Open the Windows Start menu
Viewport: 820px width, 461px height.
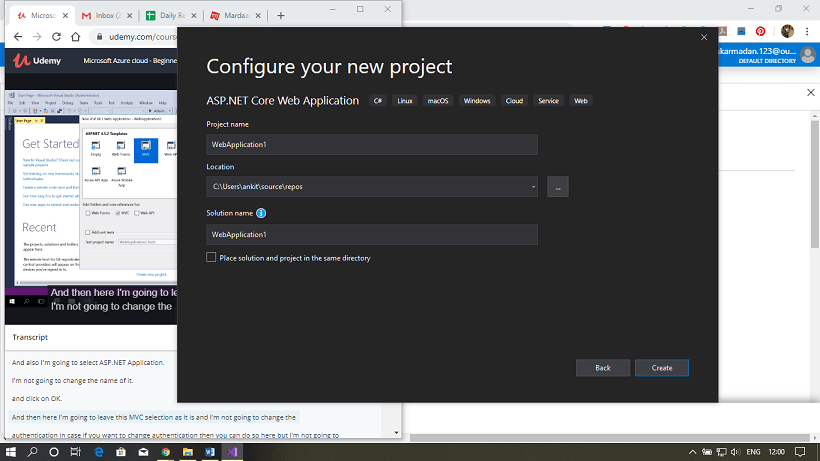pyautogui.click(x=10, y=452)
